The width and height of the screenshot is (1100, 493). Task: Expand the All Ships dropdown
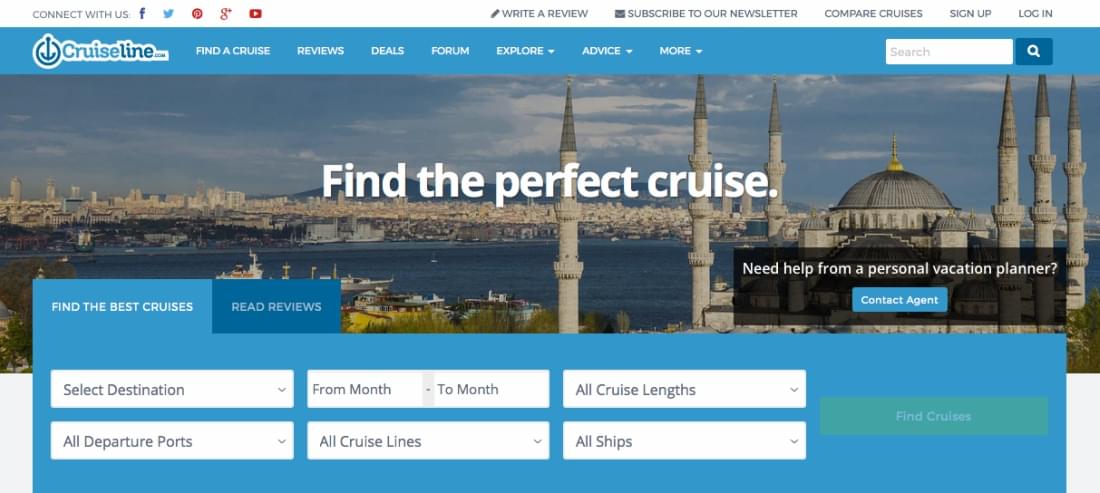tap(684, 440)
